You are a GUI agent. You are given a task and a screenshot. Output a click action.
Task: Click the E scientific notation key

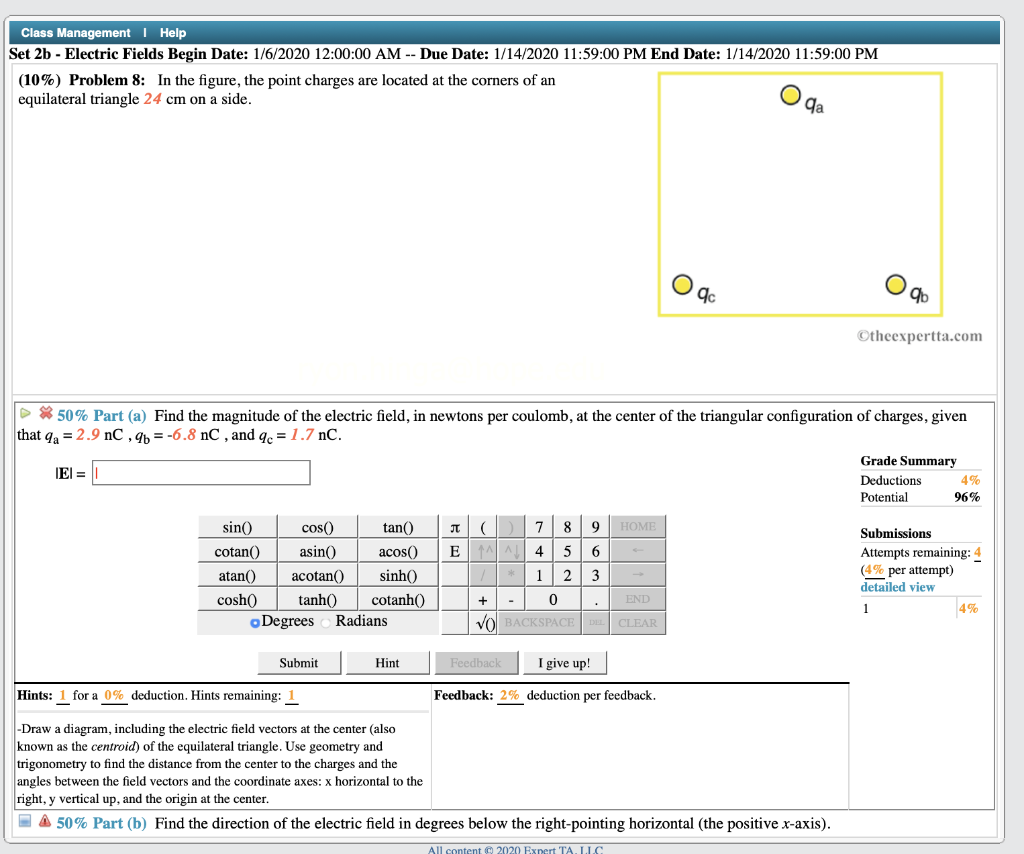coord(455,550)
